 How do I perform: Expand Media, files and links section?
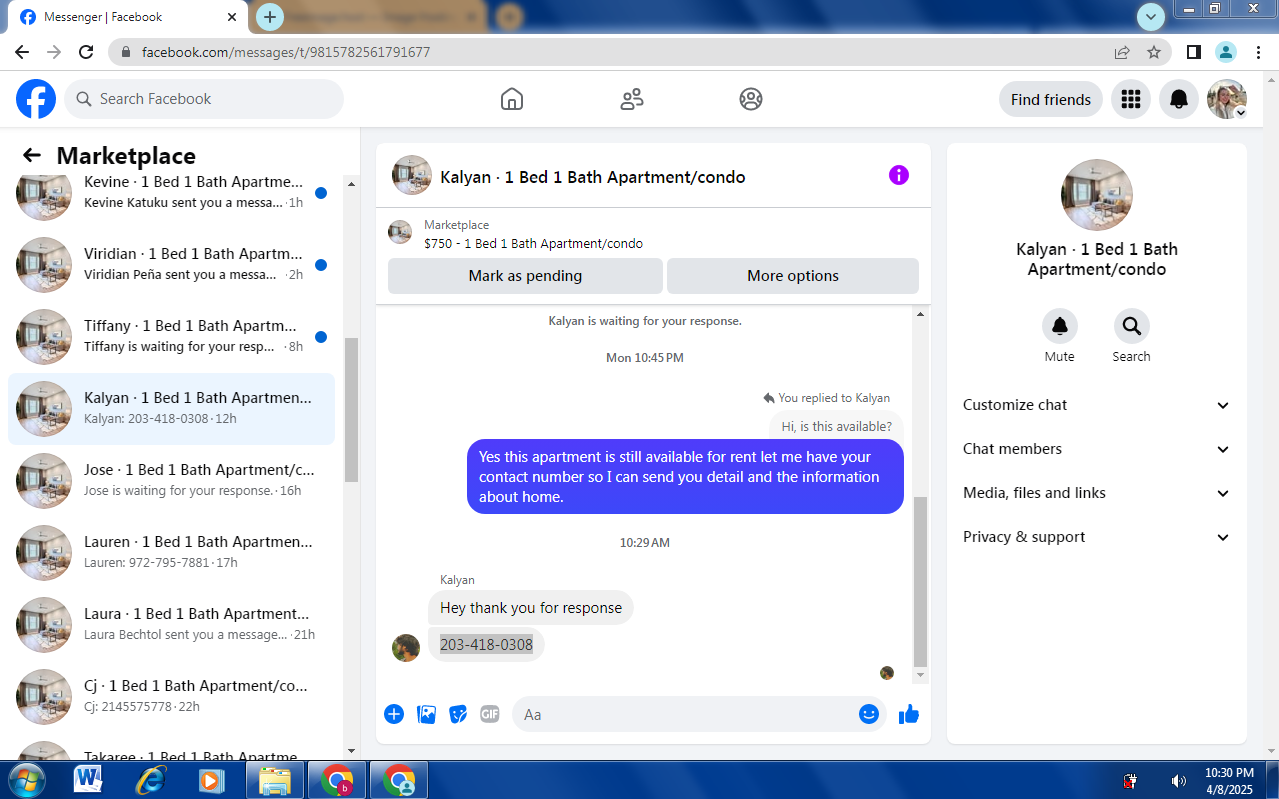1097,493
